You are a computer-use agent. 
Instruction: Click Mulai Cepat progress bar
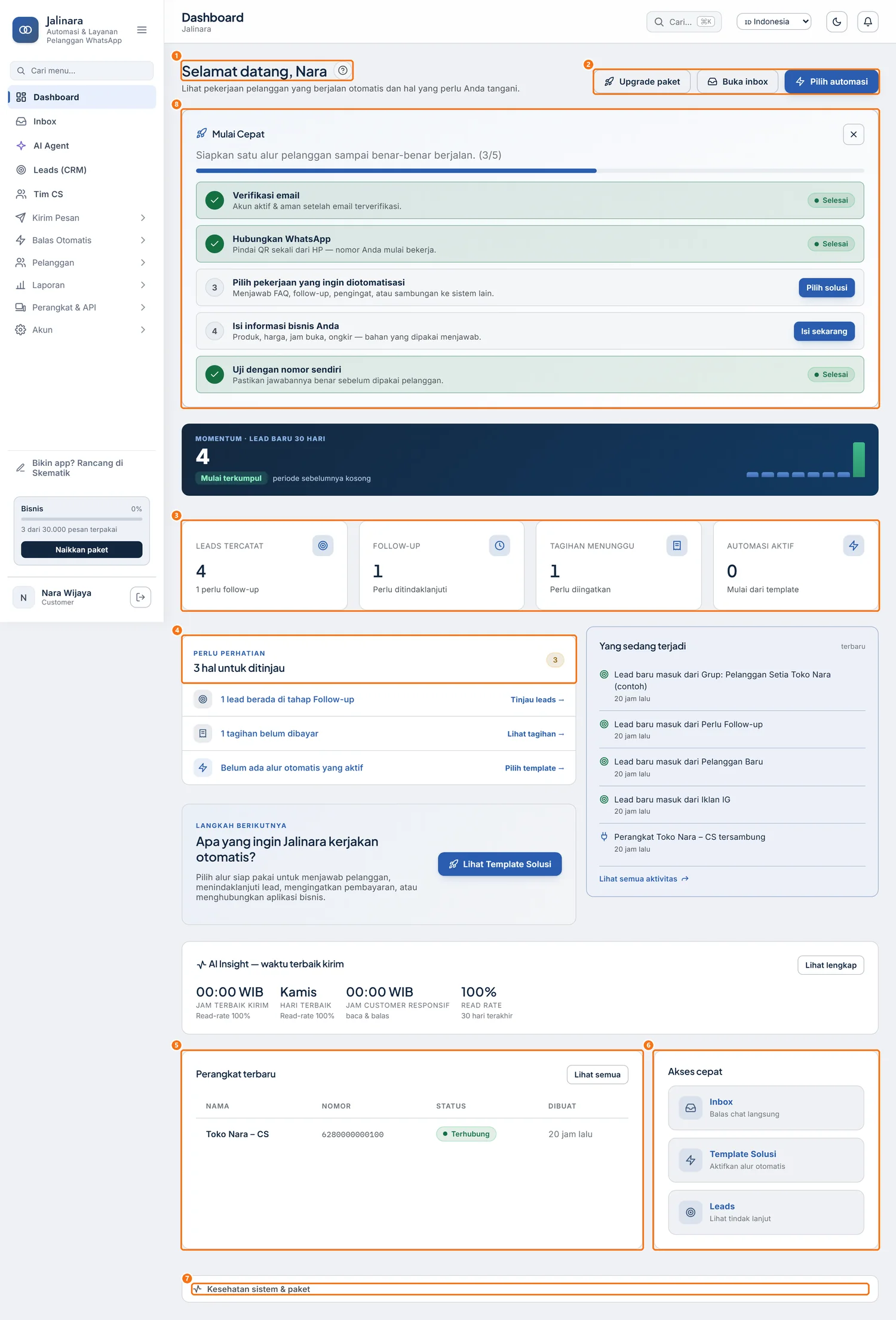530,171
